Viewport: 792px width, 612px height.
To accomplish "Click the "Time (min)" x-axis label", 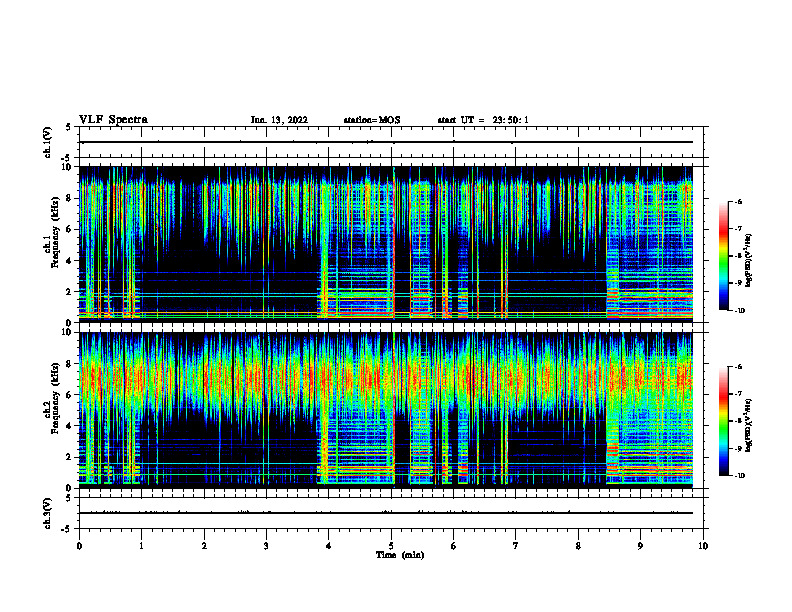I will click(400, 555).
